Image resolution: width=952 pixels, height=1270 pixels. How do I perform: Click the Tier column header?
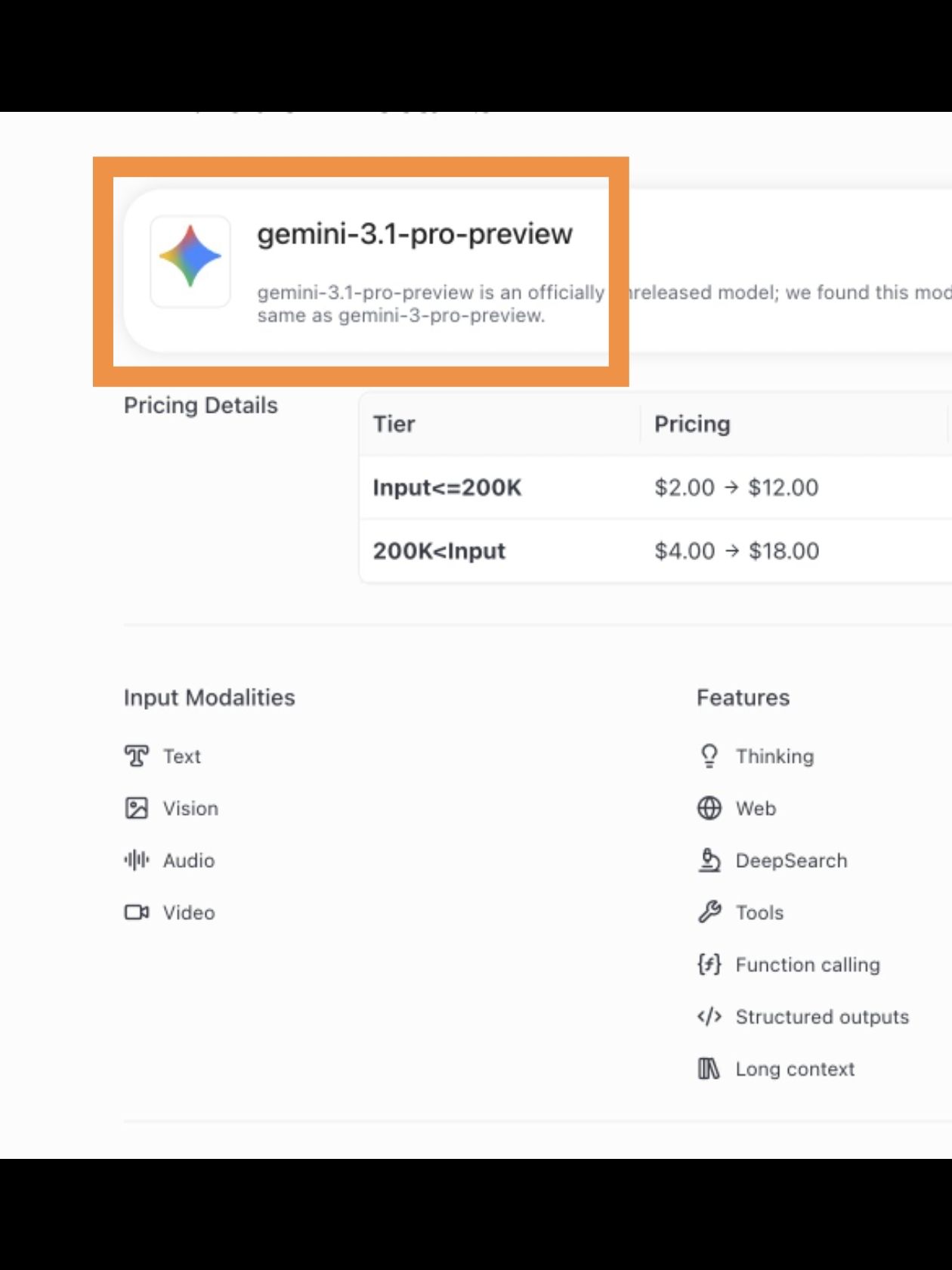[394, 424]
